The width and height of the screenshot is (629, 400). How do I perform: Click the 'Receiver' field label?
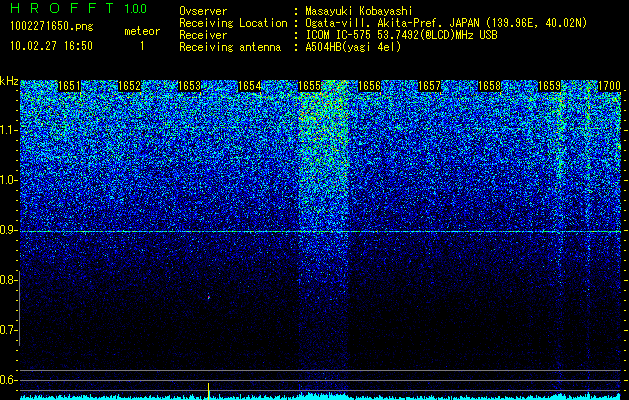point(203,35)
